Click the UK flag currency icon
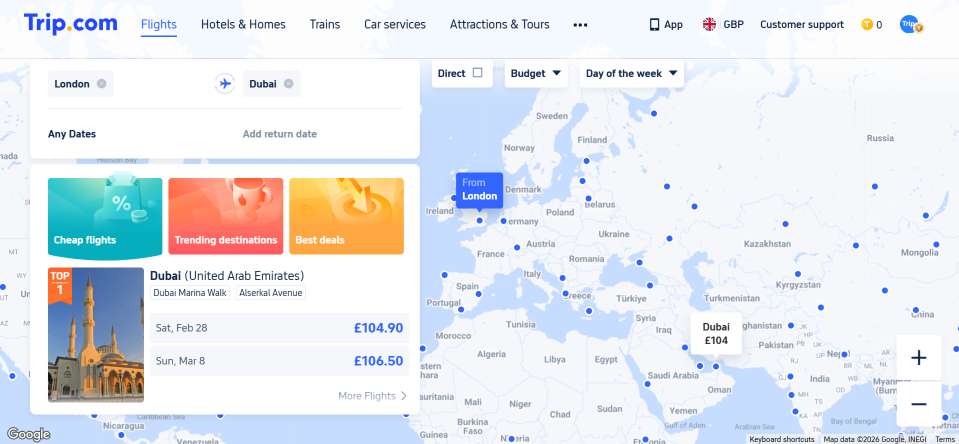Screen dimensions: 959x444 (709, 24)
